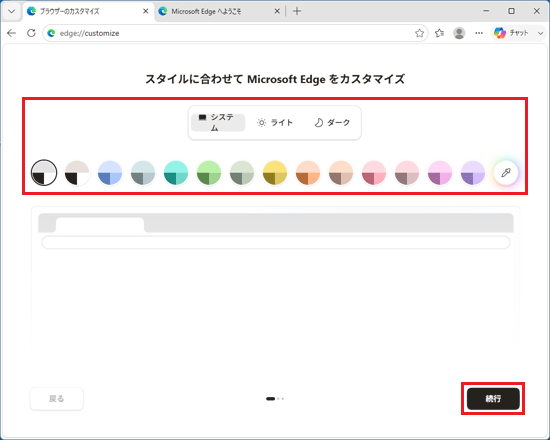This screenshot has width=550, height=440.
Task: Select the peach and brown theme
Action: pos(341,172)
